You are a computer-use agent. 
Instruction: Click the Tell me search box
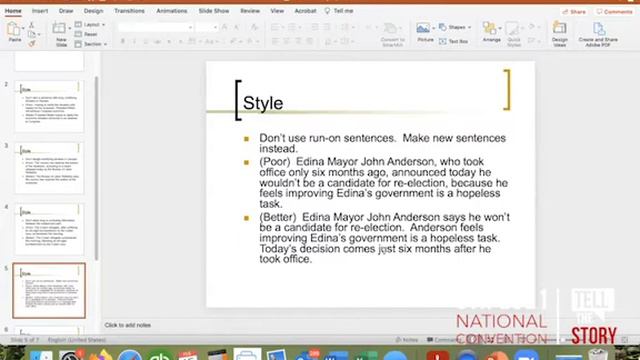(340, 11)
